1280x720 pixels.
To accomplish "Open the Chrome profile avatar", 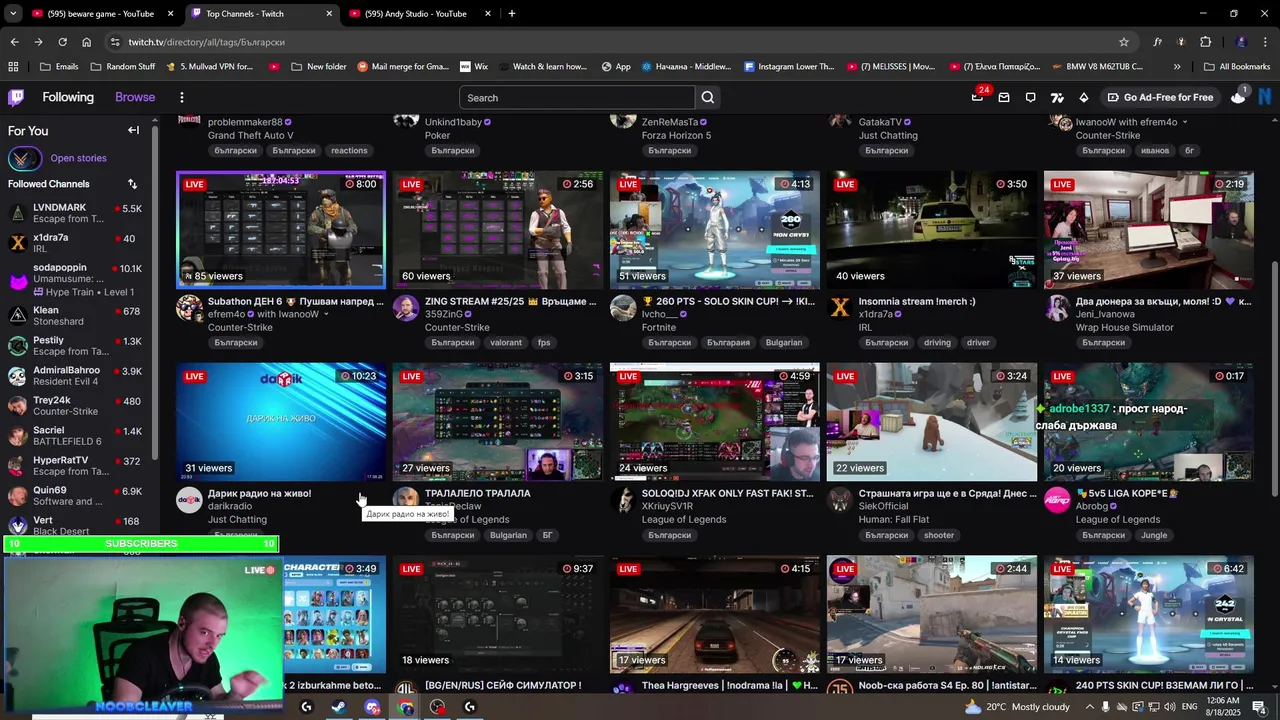I will click(x=1241, y=42).
